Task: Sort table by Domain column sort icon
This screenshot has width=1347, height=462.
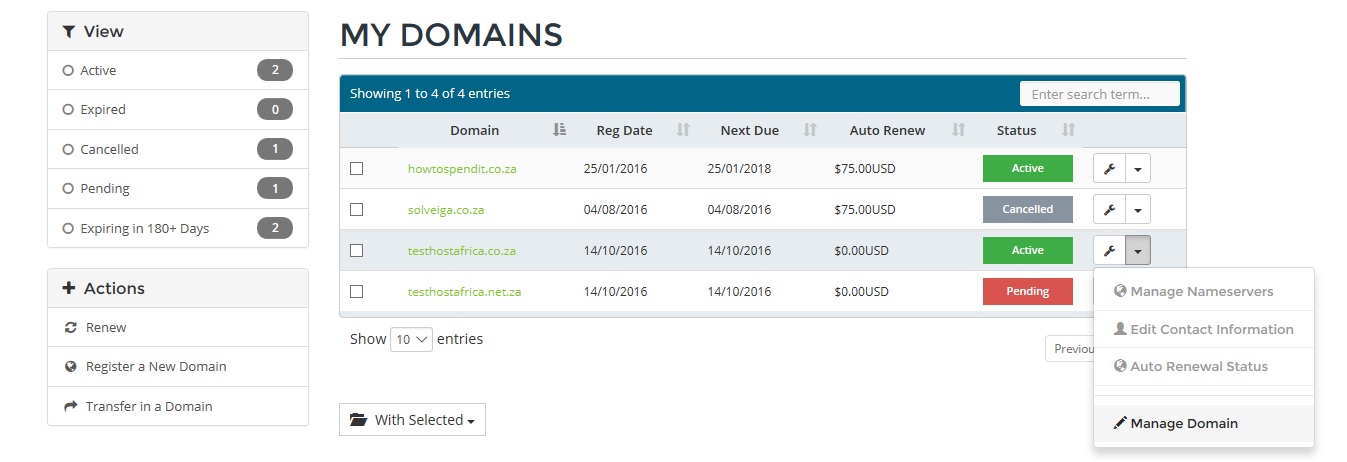Action: tap(560, 130)
